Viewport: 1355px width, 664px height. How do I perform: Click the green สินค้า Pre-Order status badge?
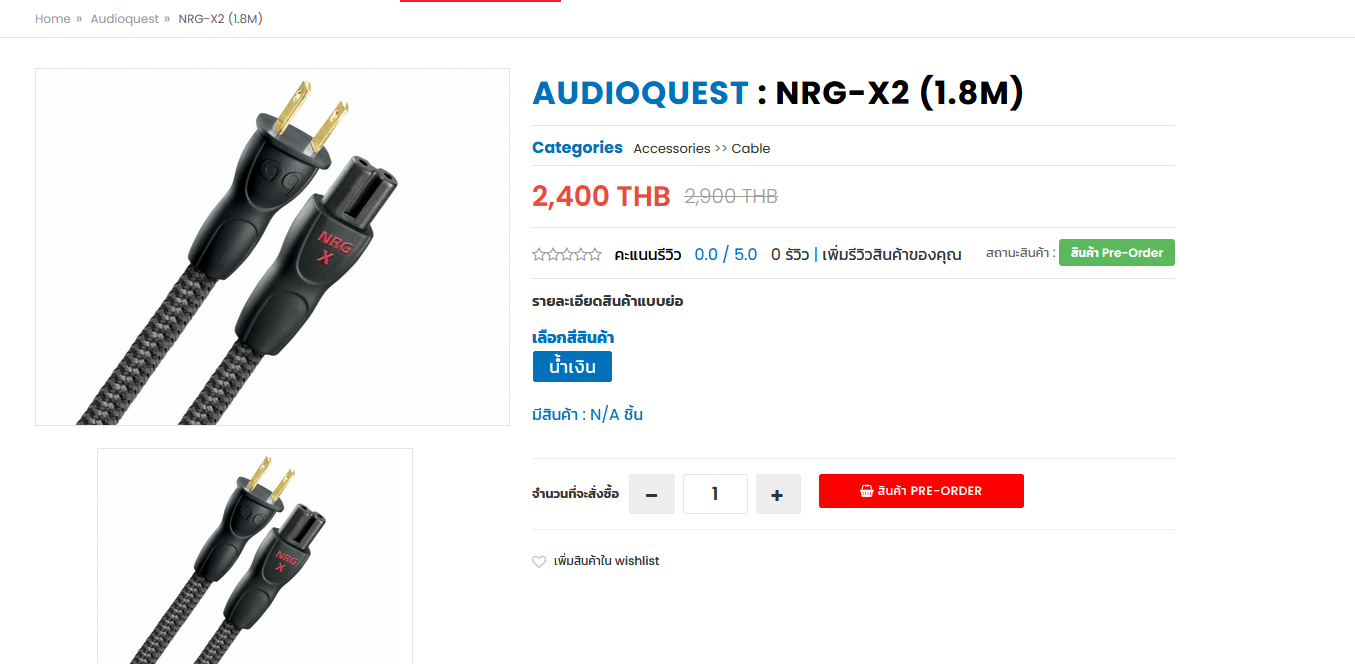1117,253
